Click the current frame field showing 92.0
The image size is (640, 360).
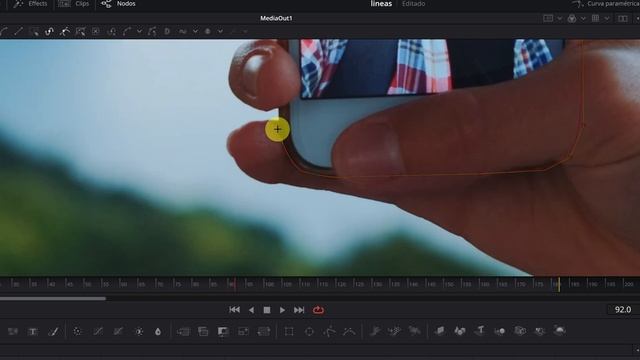(622, 310)
